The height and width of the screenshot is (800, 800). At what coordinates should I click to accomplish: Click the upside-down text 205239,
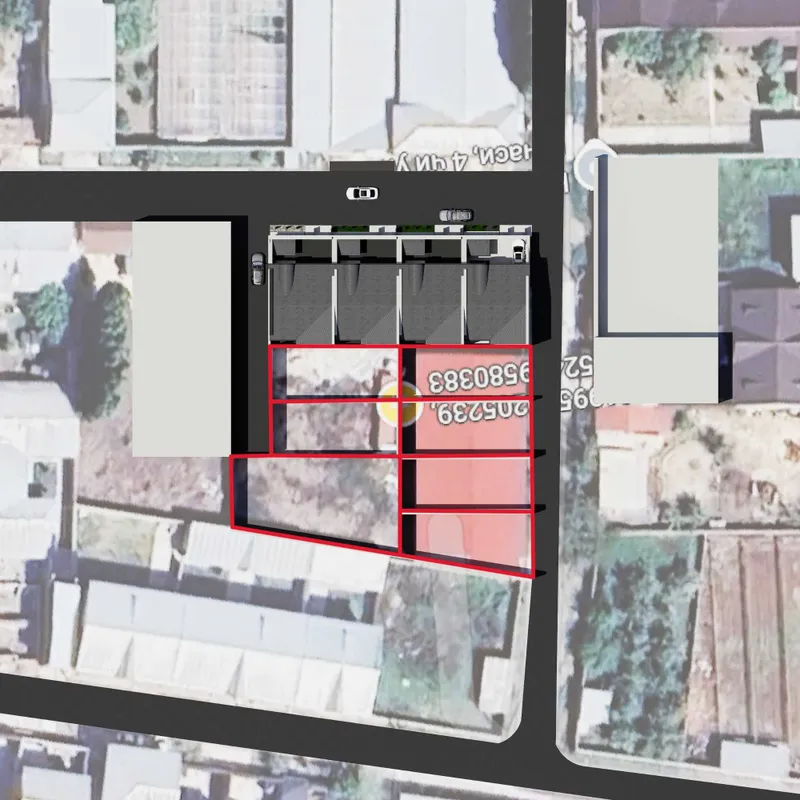482,411
